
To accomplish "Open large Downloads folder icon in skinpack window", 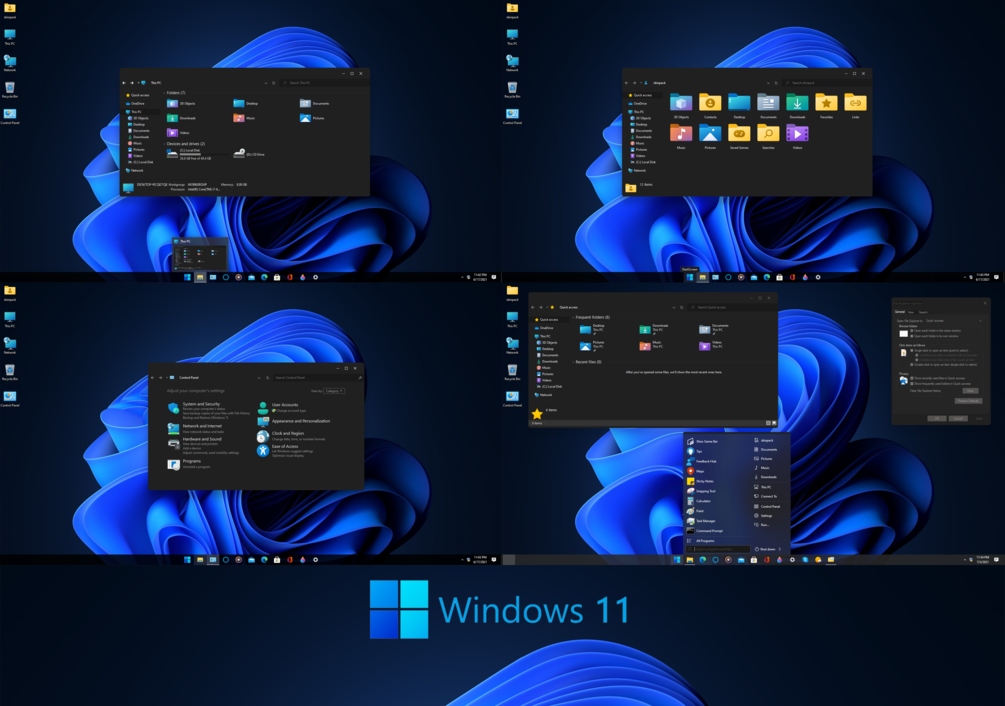I will 797,103.
